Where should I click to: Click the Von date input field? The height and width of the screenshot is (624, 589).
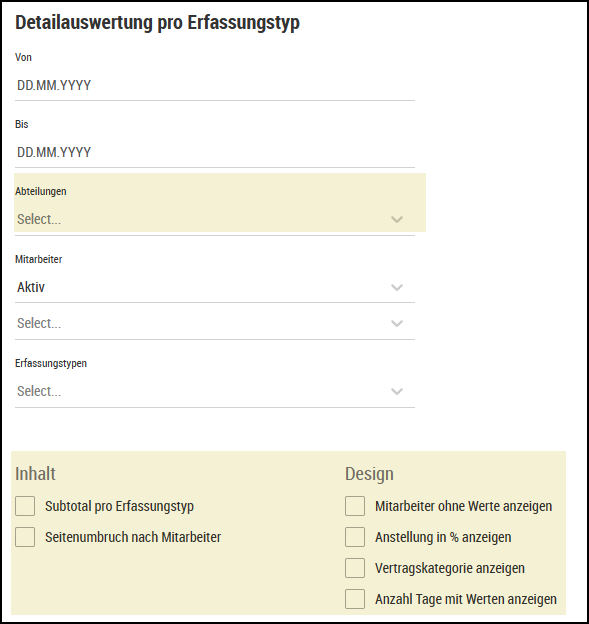click(x=215, y=86)
